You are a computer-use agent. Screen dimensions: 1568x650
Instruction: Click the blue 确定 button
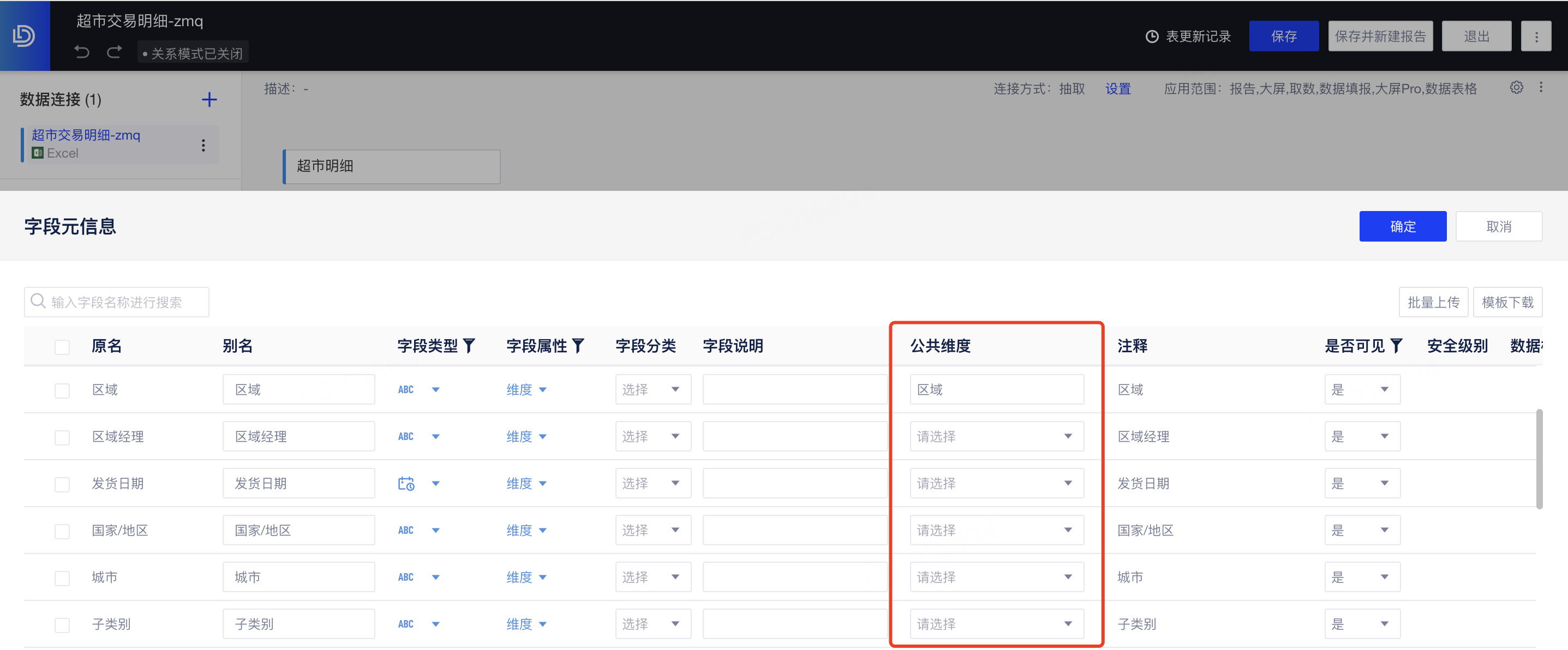pyautogui.click(x=1403, y=226)
